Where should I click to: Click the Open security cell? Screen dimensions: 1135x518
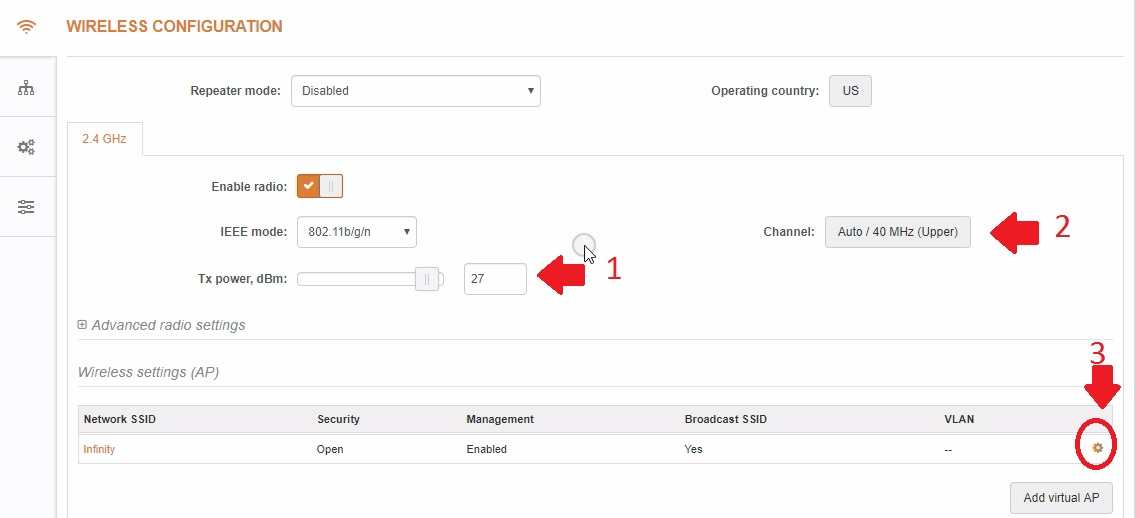330,449
